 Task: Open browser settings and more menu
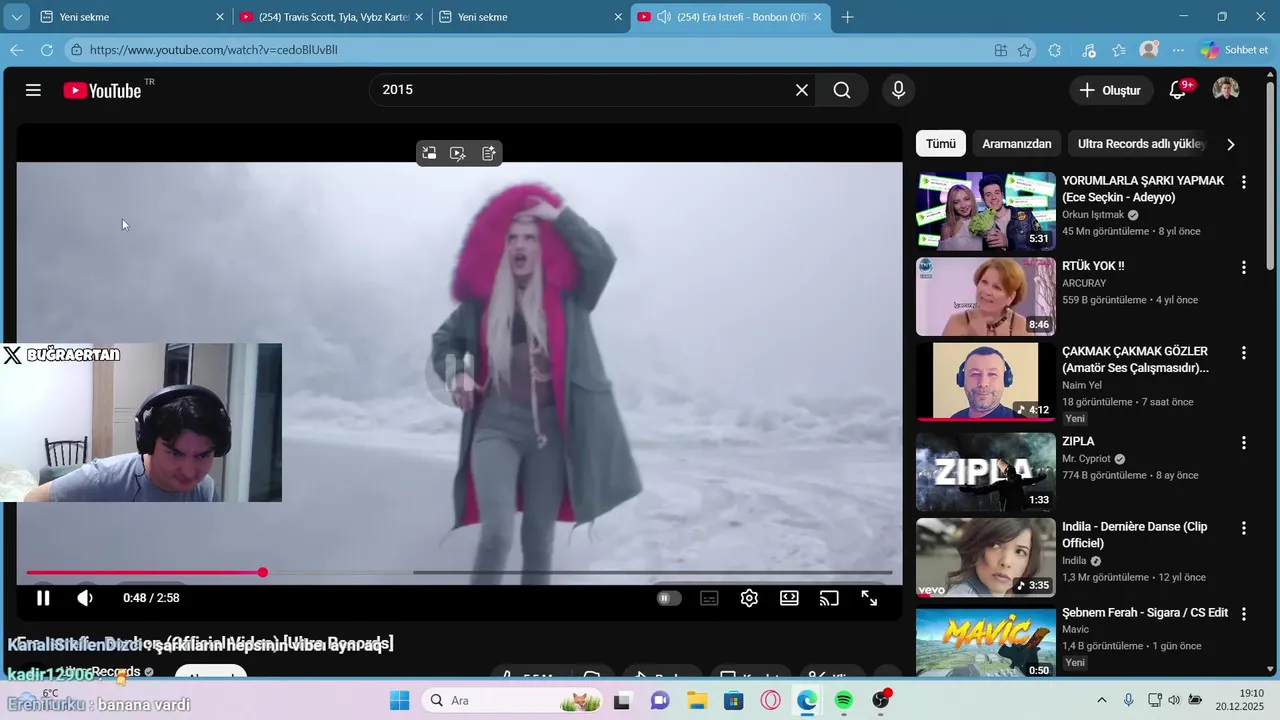point(1178,50)
